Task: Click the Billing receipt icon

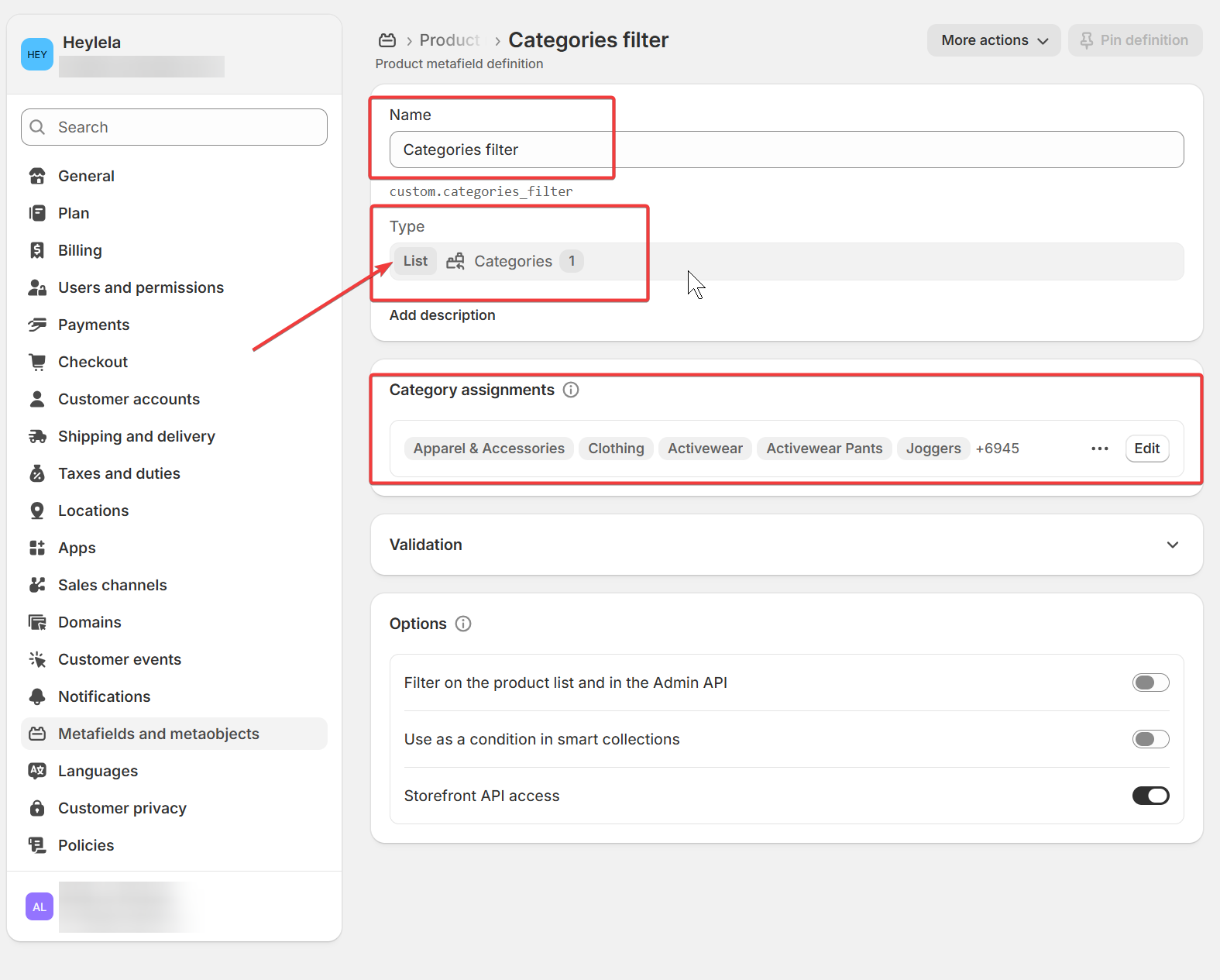Action: pos(37,250)
